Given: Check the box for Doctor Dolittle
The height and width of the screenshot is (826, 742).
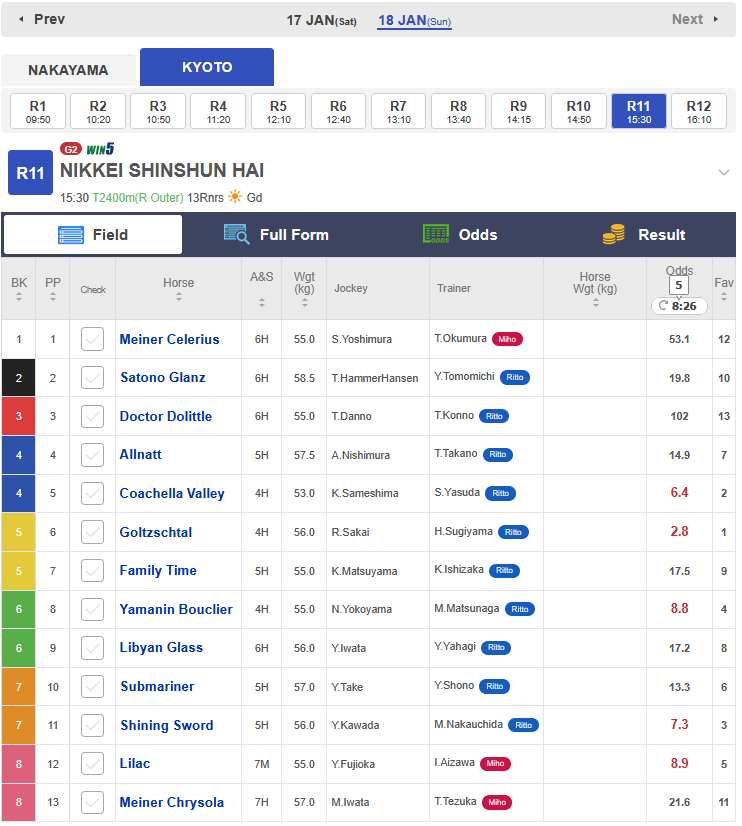Looking at the screenshot, I should pos(92,416).
